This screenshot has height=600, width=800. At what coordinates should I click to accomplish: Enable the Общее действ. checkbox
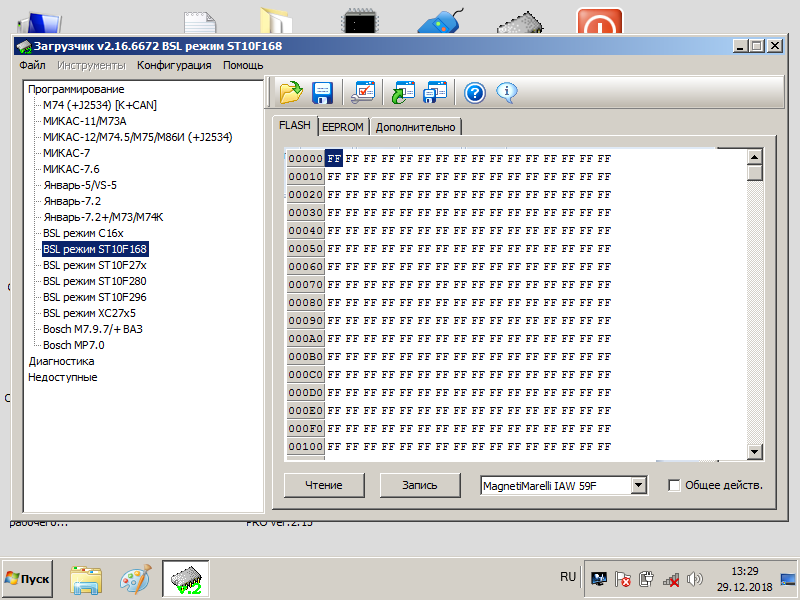(x=674, y=485)
